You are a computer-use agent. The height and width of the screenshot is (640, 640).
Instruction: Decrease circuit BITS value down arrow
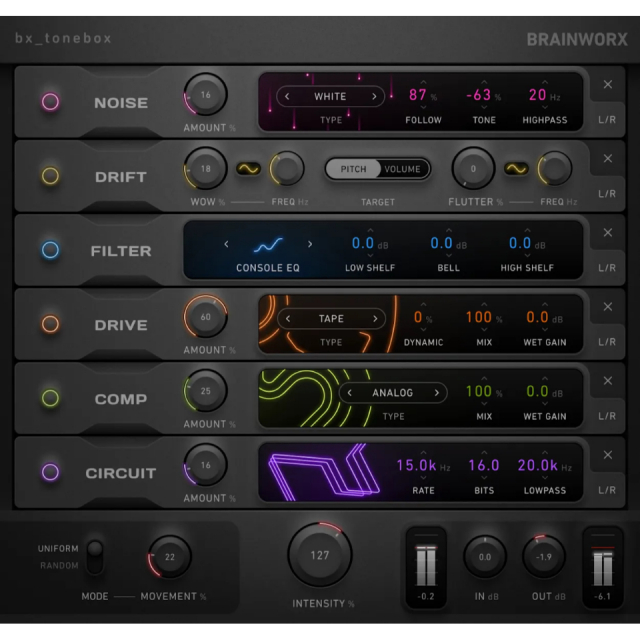(484, 478)
